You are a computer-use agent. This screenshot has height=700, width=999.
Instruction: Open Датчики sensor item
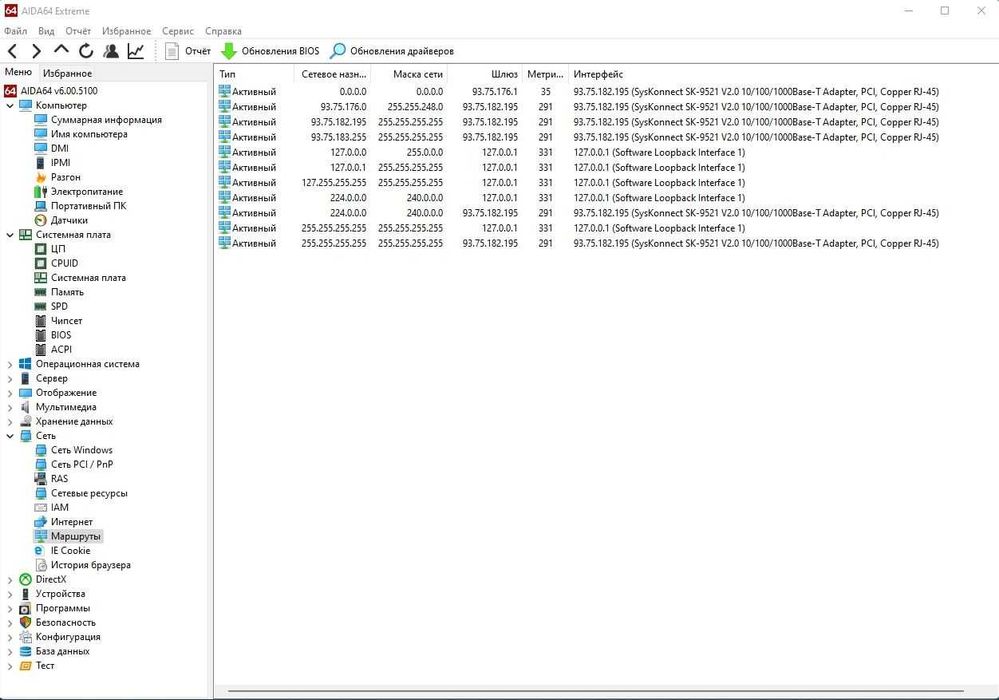pyautogui.click(x=69, y=220)
